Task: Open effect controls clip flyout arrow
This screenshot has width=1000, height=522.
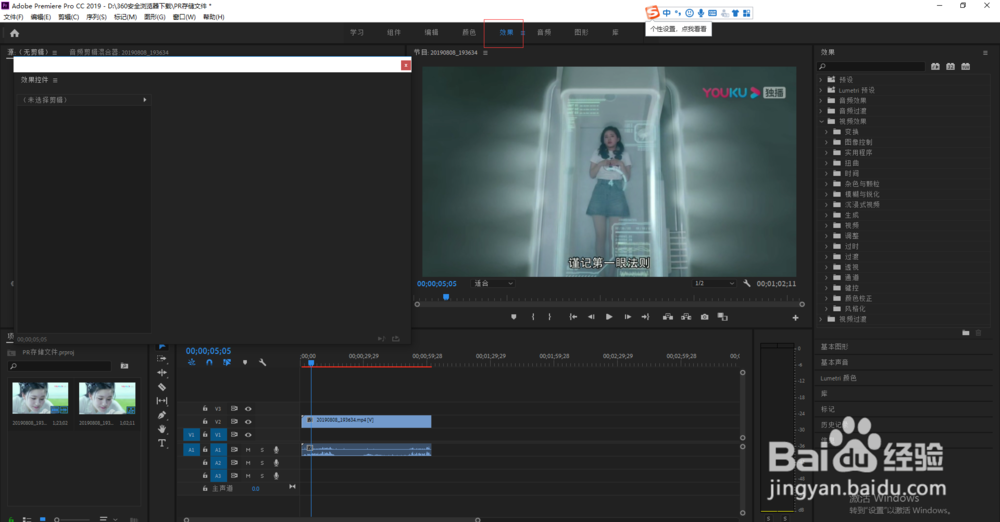Action: click(145, 100)
